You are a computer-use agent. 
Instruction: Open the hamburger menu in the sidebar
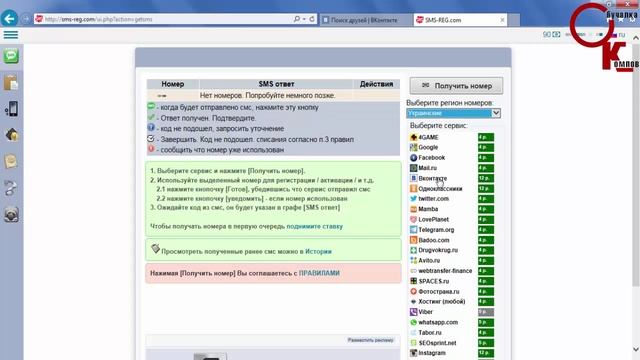point(11,35)
